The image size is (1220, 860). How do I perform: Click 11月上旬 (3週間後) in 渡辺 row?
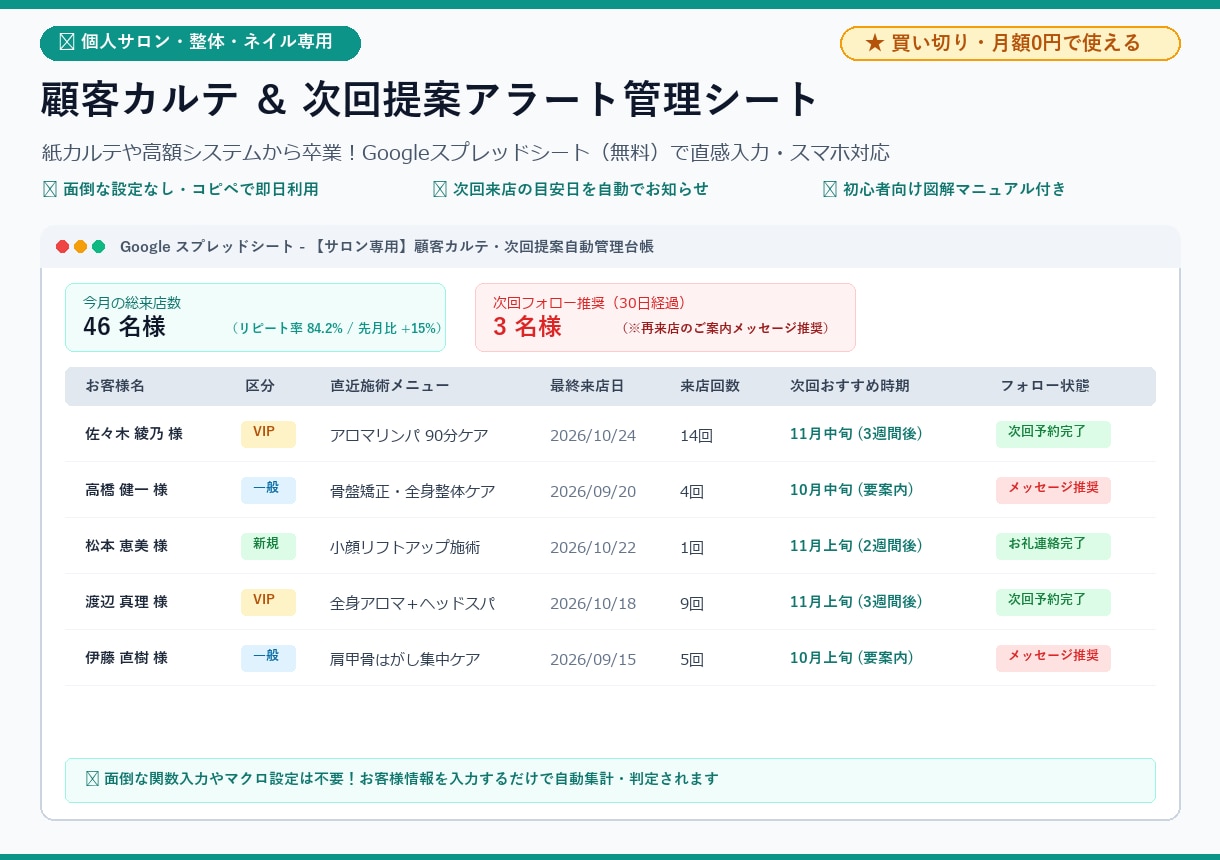click(856, 602)
